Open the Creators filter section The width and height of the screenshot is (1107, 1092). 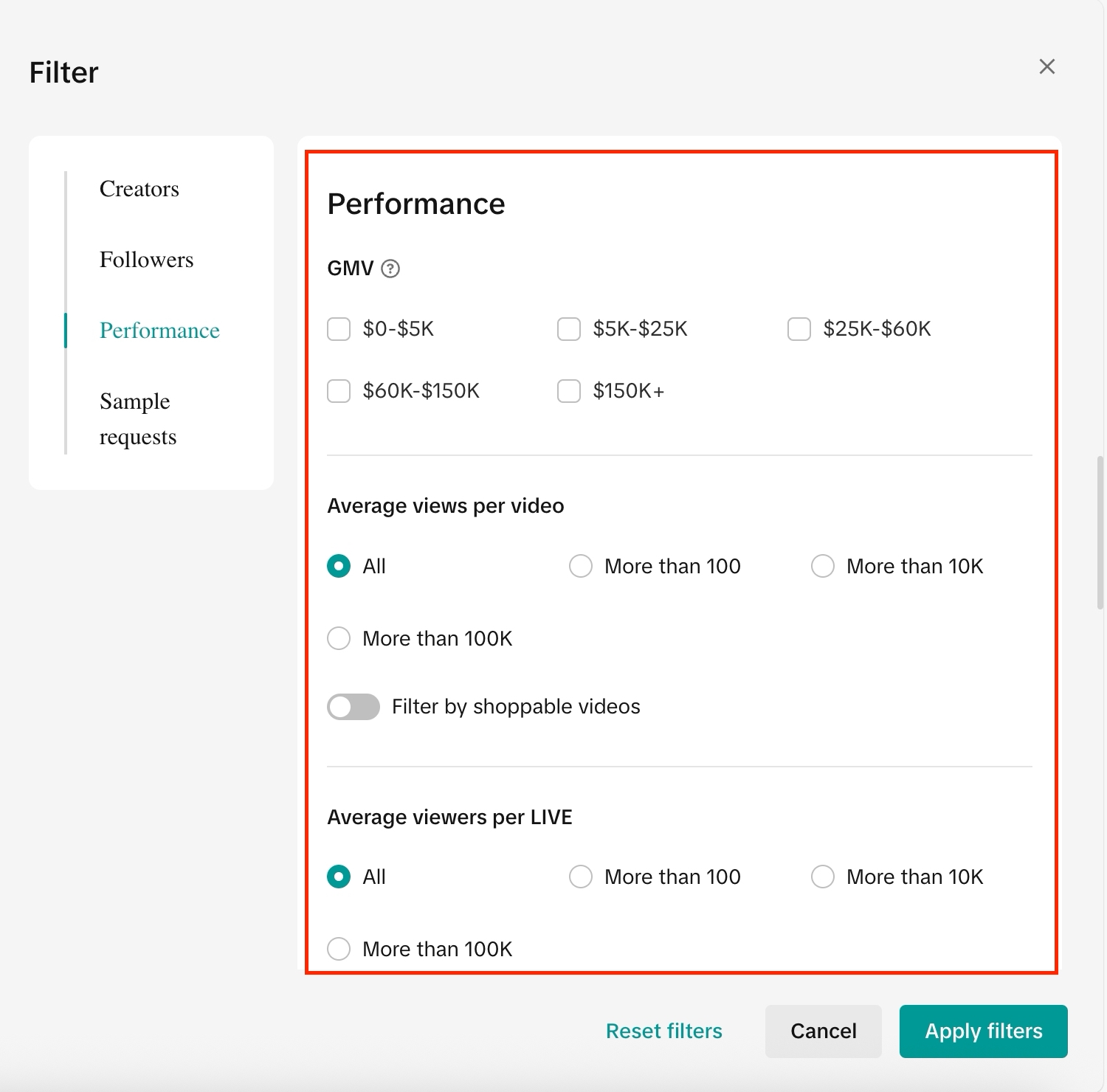[139, 189]
